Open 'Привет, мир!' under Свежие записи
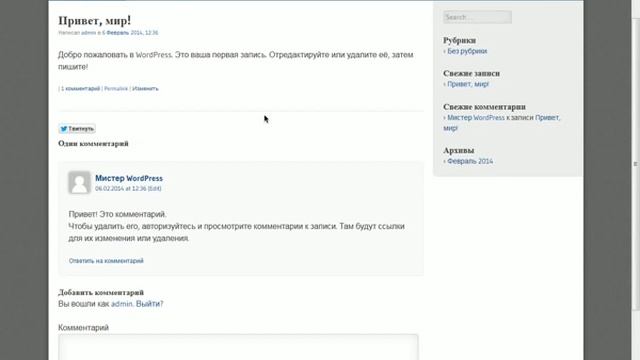 [x=468, y=84]
